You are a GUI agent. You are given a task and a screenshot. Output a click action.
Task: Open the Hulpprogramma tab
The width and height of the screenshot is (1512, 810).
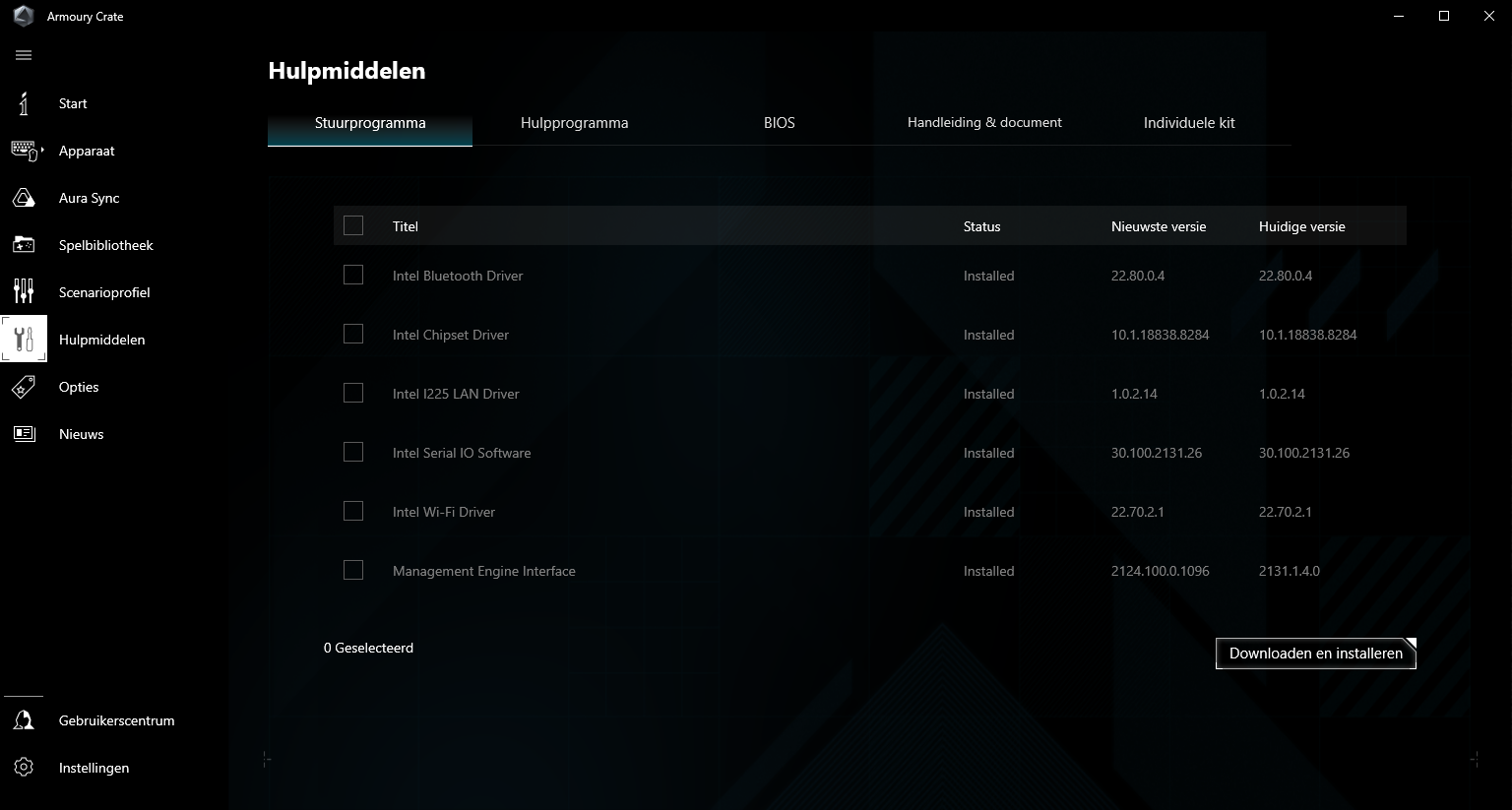pyautogui.click(x=575, y=123)
